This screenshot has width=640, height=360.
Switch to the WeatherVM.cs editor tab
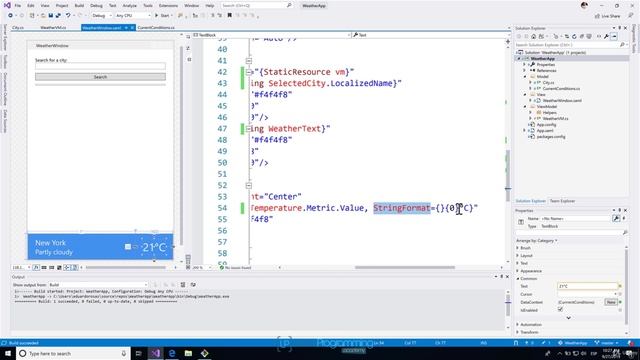[53, 28]
